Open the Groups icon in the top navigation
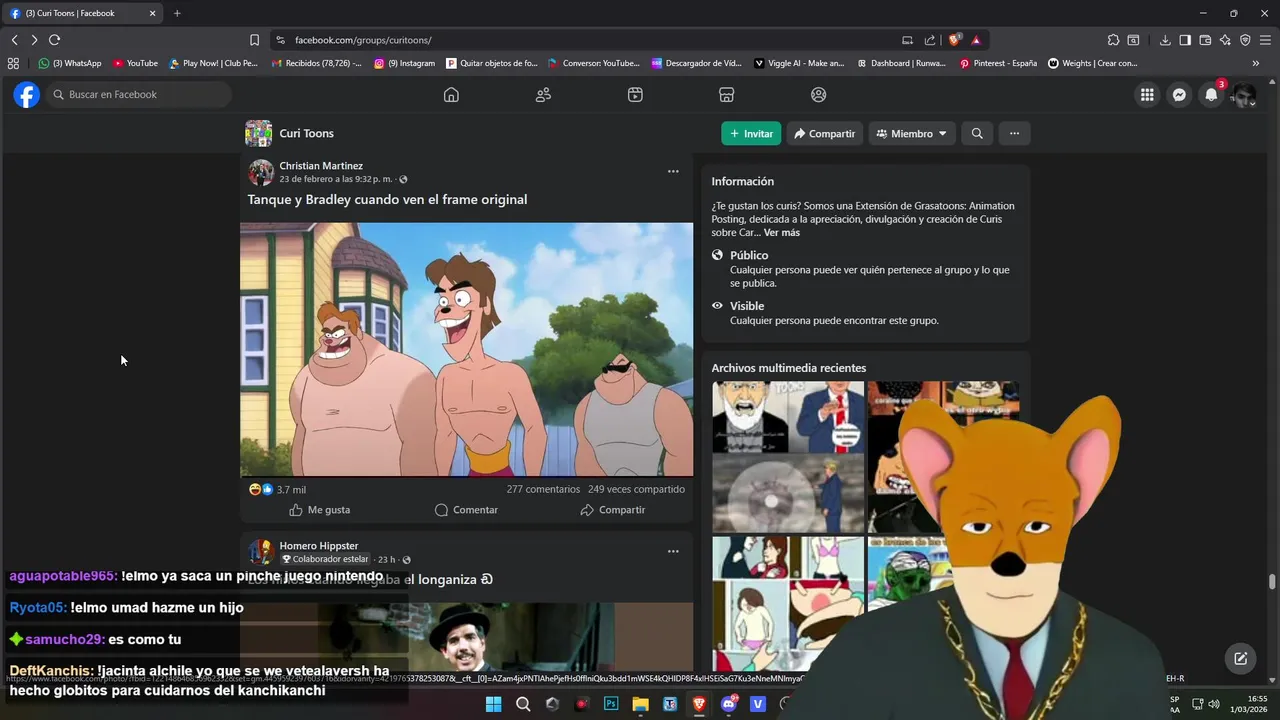The width and height of the screenshot is (1280, 720). tap(819, 94)
